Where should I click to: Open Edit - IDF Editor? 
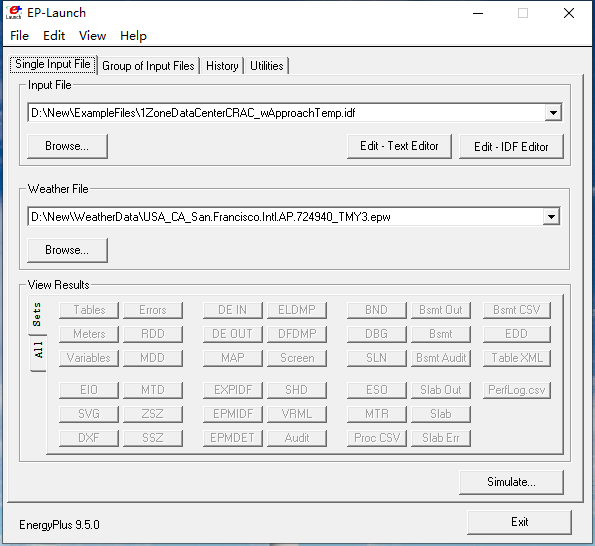[511, 146]
